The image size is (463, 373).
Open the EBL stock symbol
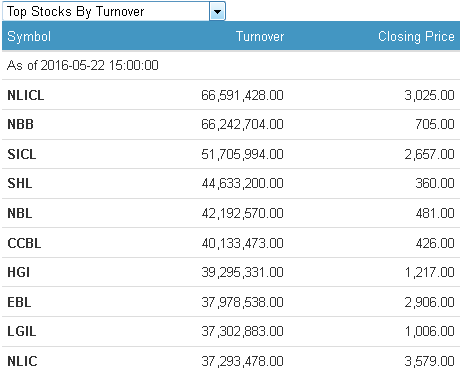(x=19, y=302)
